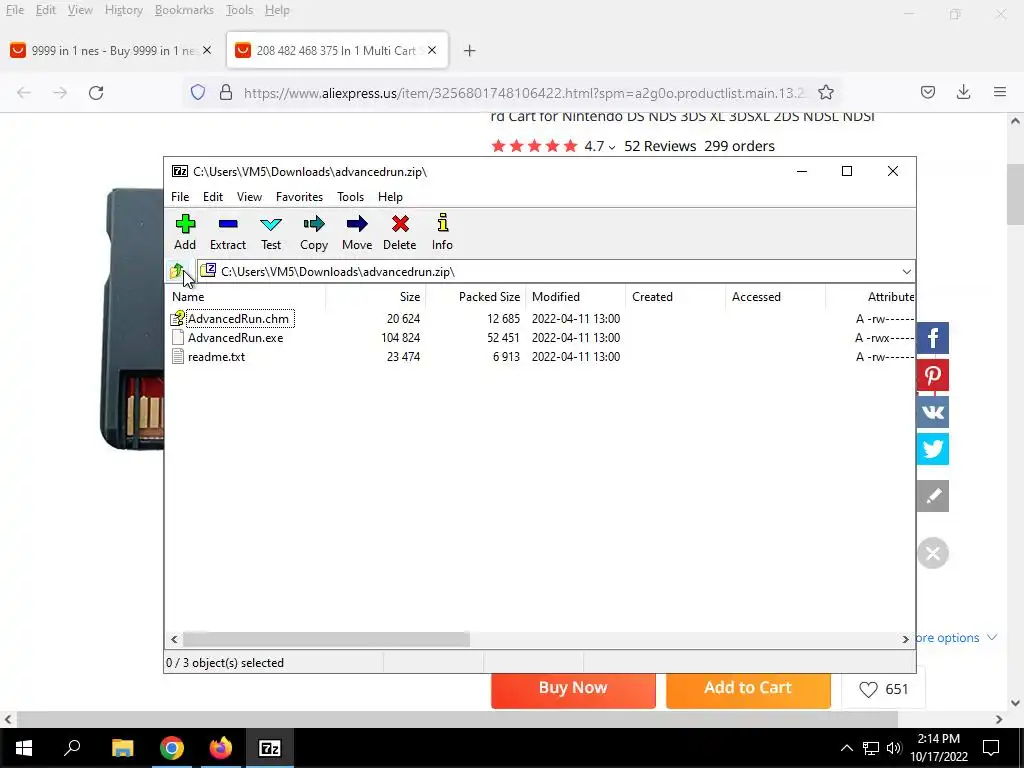Open the 7-Zip Tools menu
1024x768 pixels.
(x=351, y=197)
